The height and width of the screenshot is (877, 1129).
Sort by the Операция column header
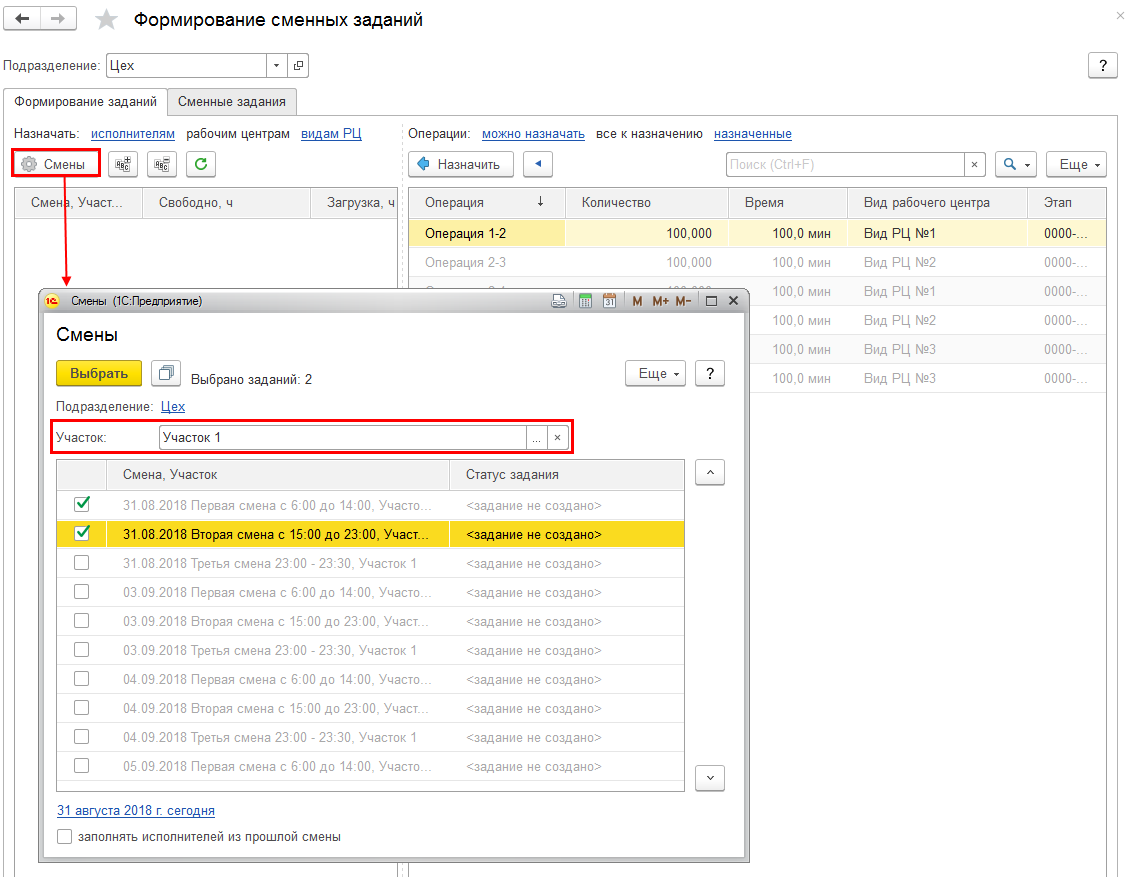(486, 203)
